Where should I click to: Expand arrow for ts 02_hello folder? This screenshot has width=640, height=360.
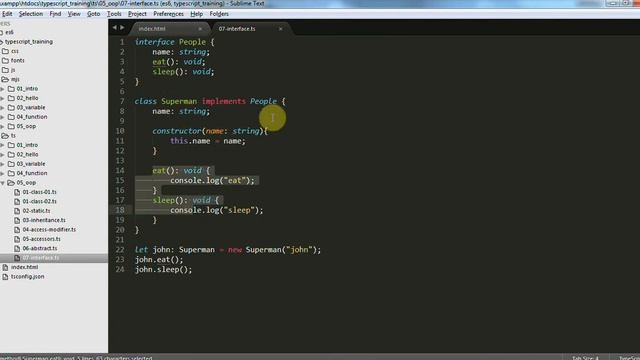pos(3,154)
